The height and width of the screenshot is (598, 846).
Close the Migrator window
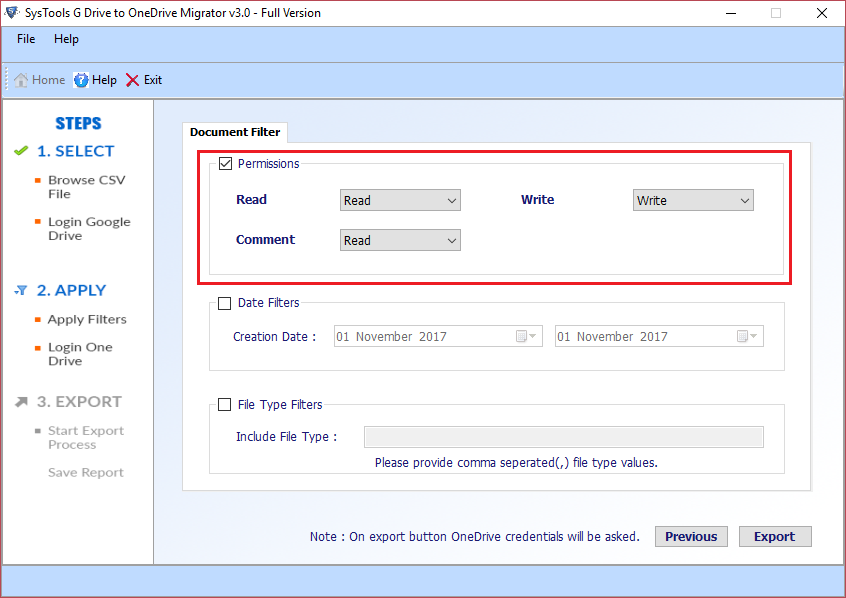point(822,13)
